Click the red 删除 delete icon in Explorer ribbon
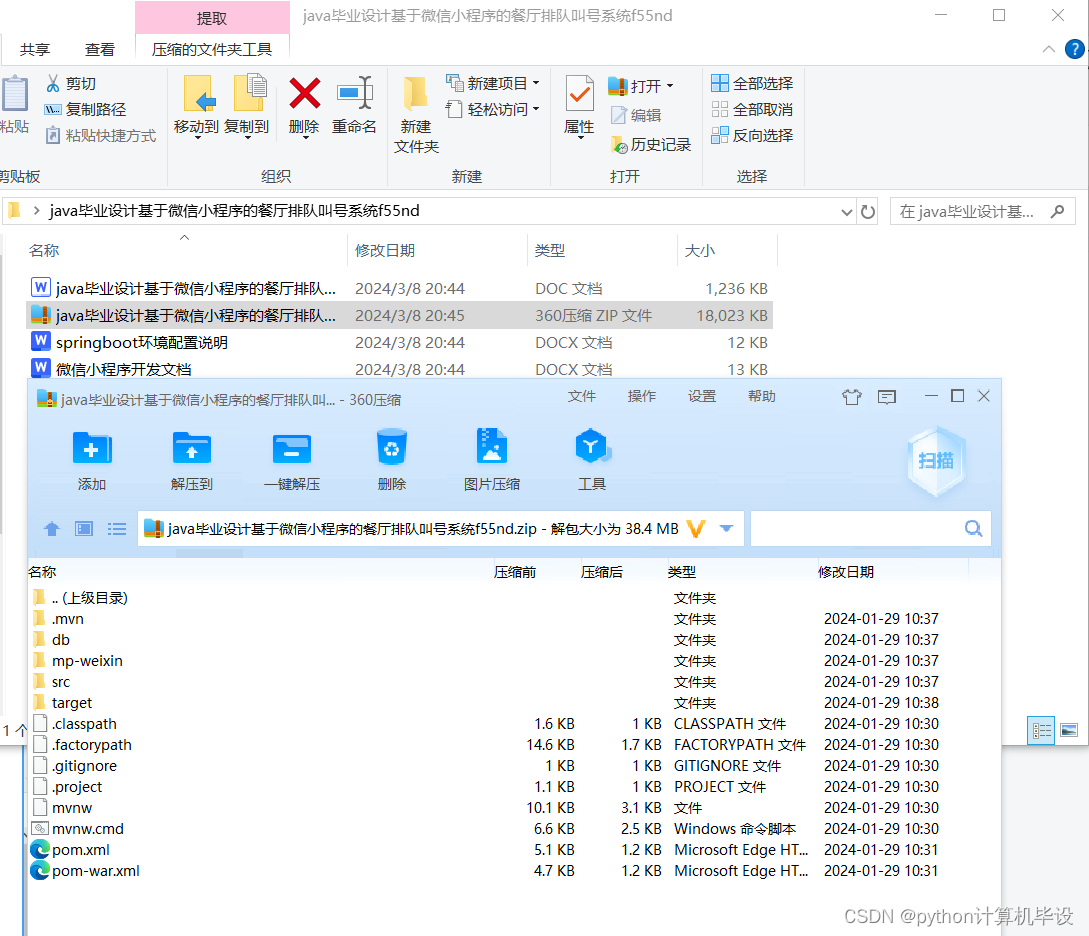Screen dimensions: 1089x936 coord(304,94)
